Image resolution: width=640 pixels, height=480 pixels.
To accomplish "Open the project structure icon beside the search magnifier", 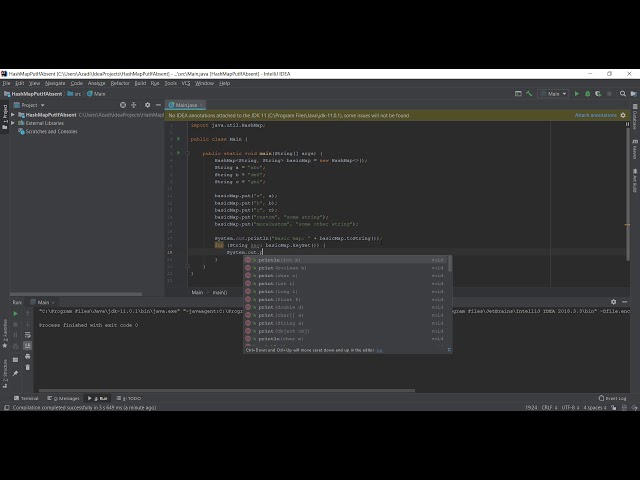I will point(633,94).
